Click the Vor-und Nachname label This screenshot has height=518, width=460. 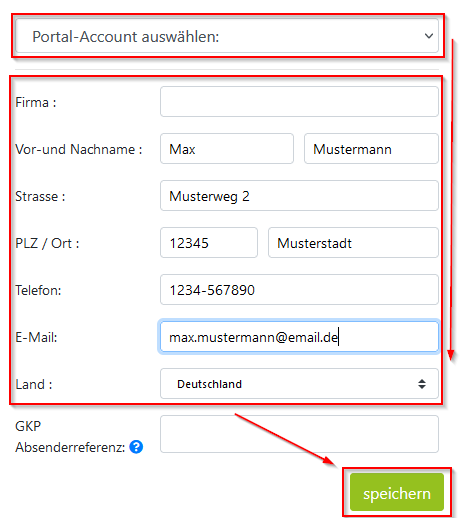click(79, 149)
